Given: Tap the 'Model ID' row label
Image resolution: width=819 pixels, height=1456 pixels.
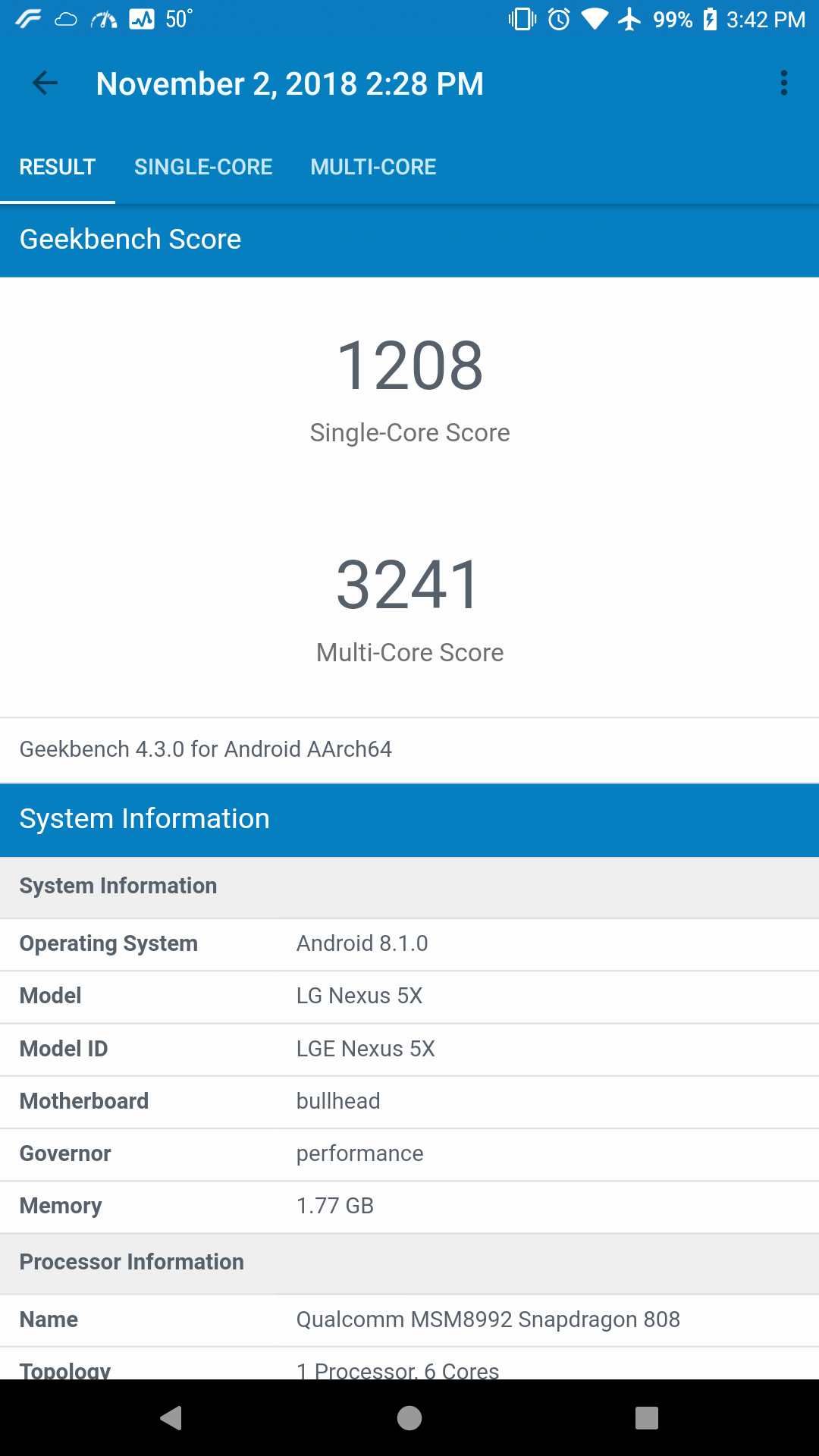Looking at the screenshot, I should click(64, 1049).
